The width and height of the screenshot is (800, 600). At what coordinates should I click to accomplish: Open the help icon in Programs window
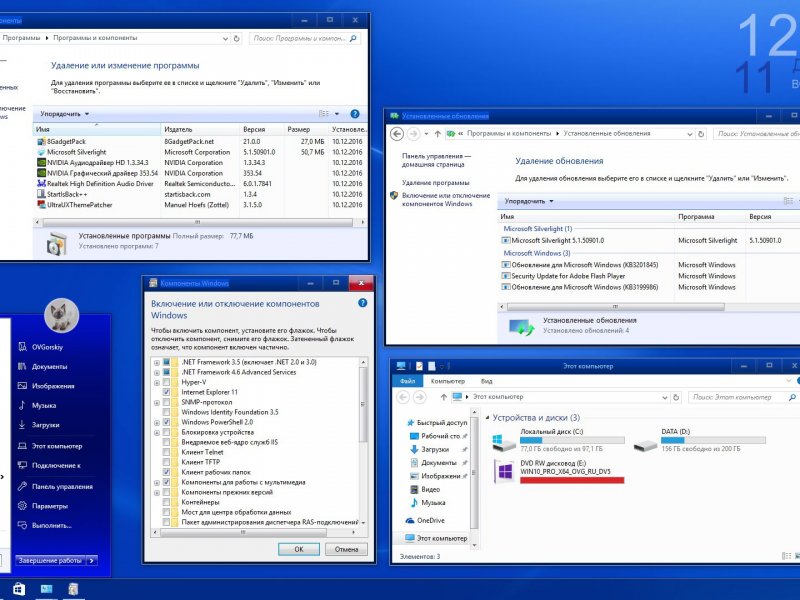(355, 114)
